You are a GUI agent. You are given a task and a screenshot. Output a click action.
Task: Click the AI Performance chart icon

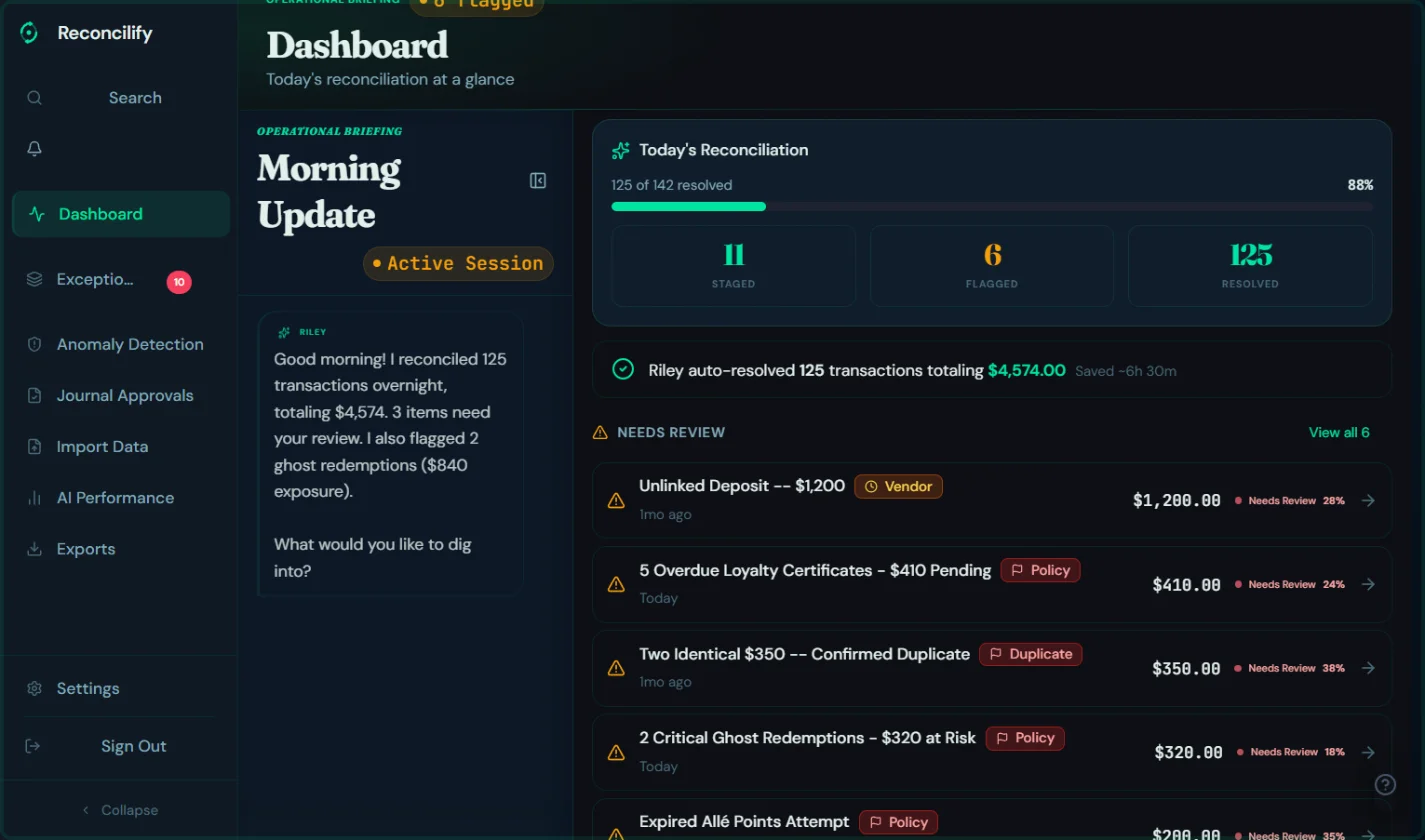(x=35, y=498)
